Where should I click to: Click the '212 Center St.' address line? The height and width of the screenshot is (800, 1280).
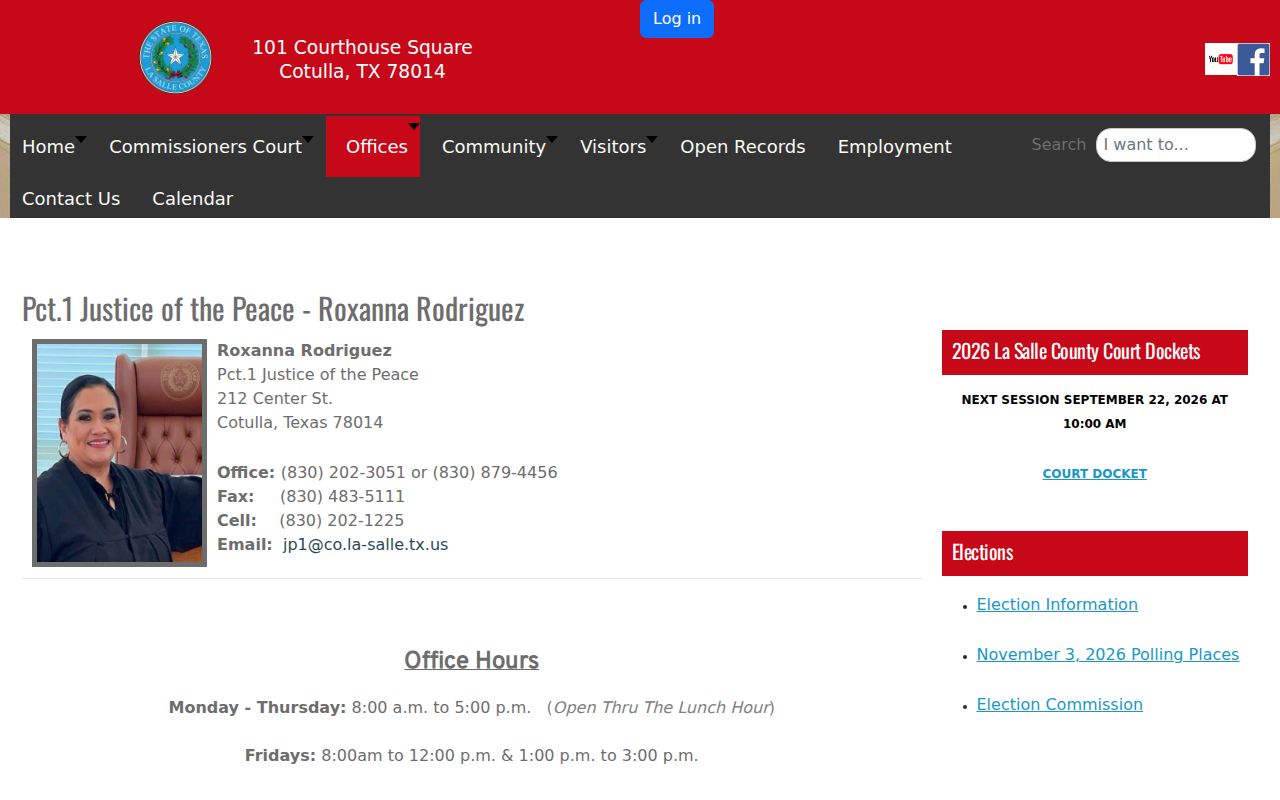pyautogui.click(x=275, y=398)
